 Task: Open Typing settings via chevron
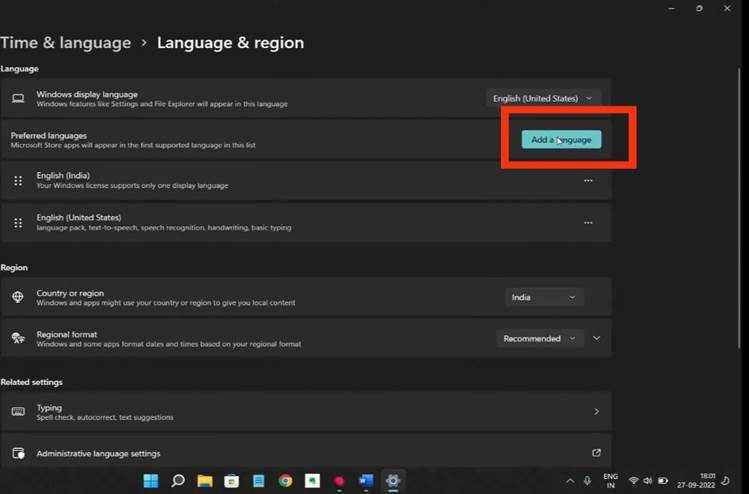[x=596, y=411]
